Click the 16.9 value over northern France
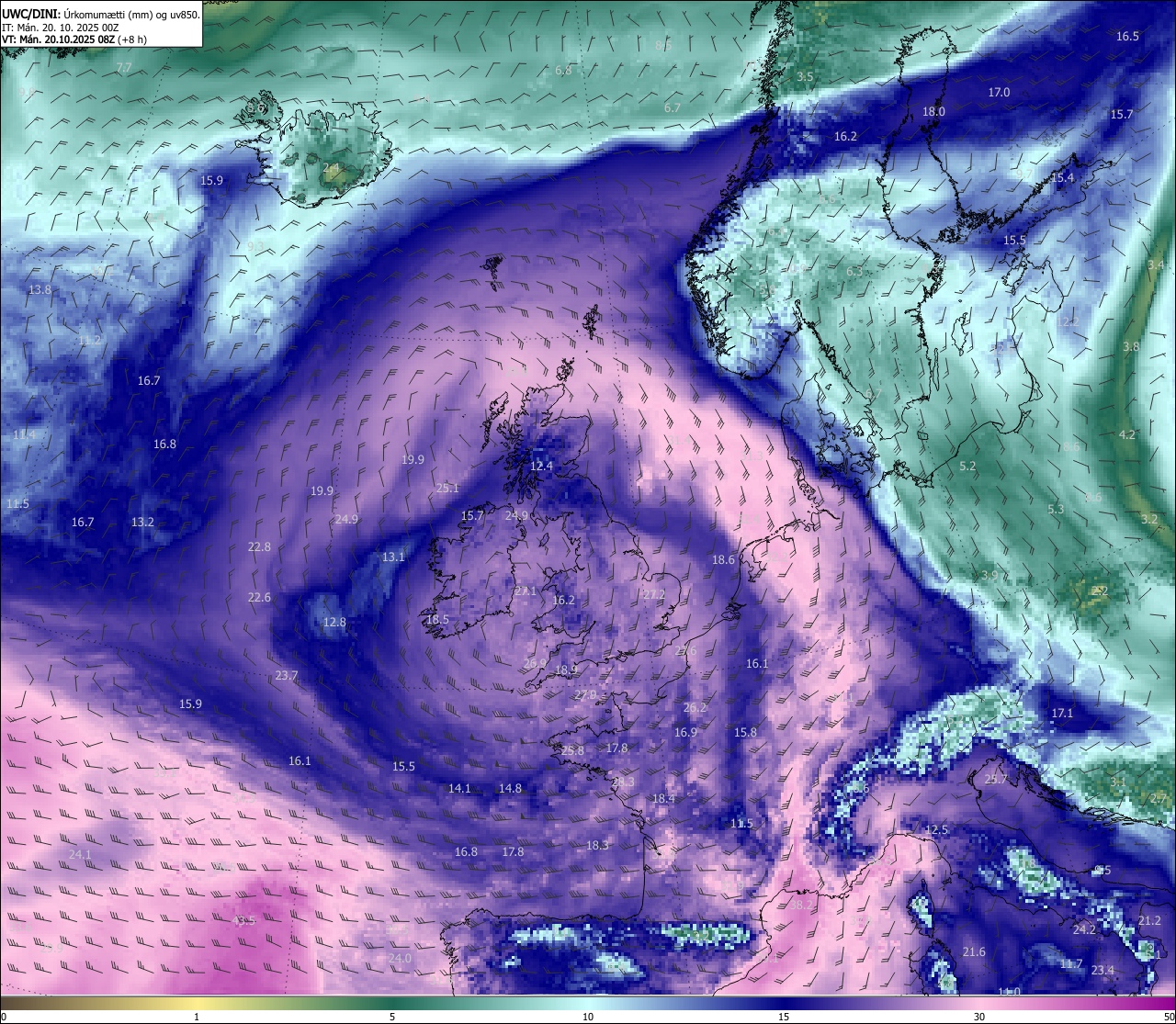 point(685,733)
